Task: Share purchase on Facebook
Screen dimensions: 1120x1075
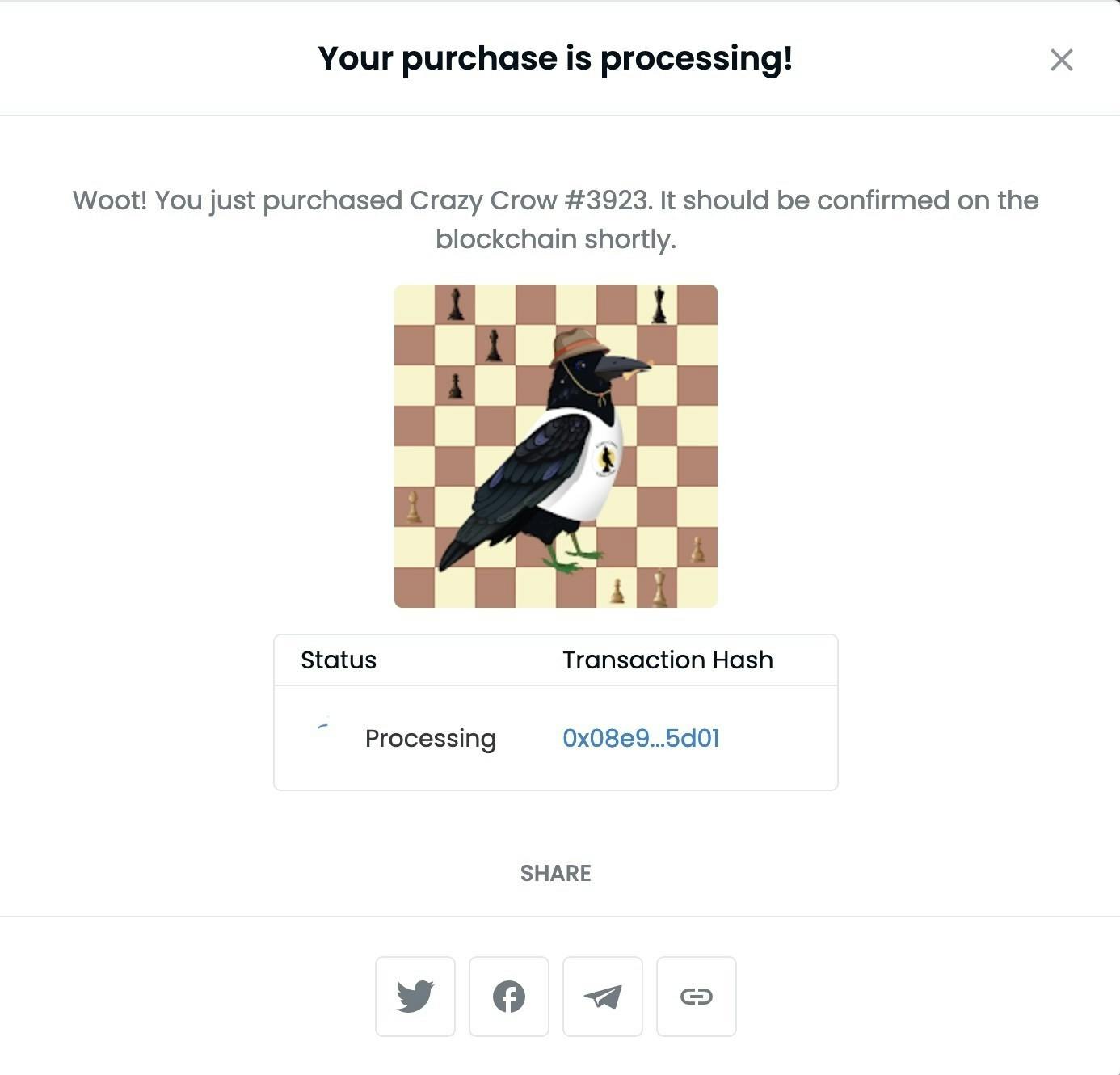Action: tap(509, 996)
